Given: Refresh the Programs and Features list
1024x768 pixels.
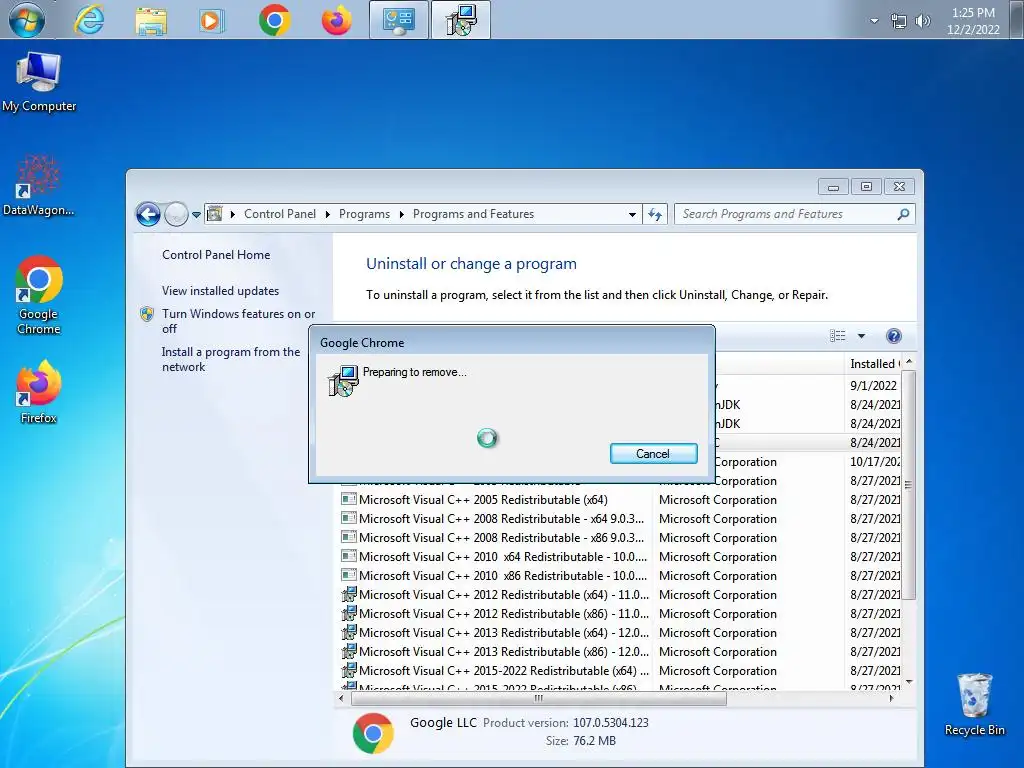Looking at the screenshot, I should click(655, 214).
